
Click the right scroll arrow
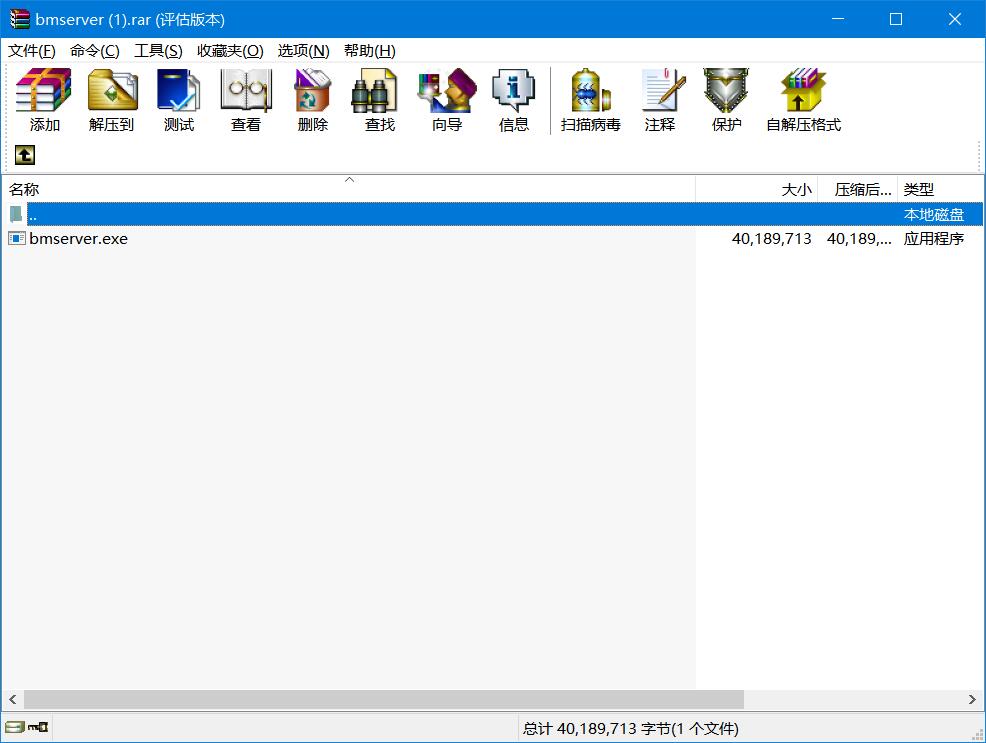click(x=972, y=699)
